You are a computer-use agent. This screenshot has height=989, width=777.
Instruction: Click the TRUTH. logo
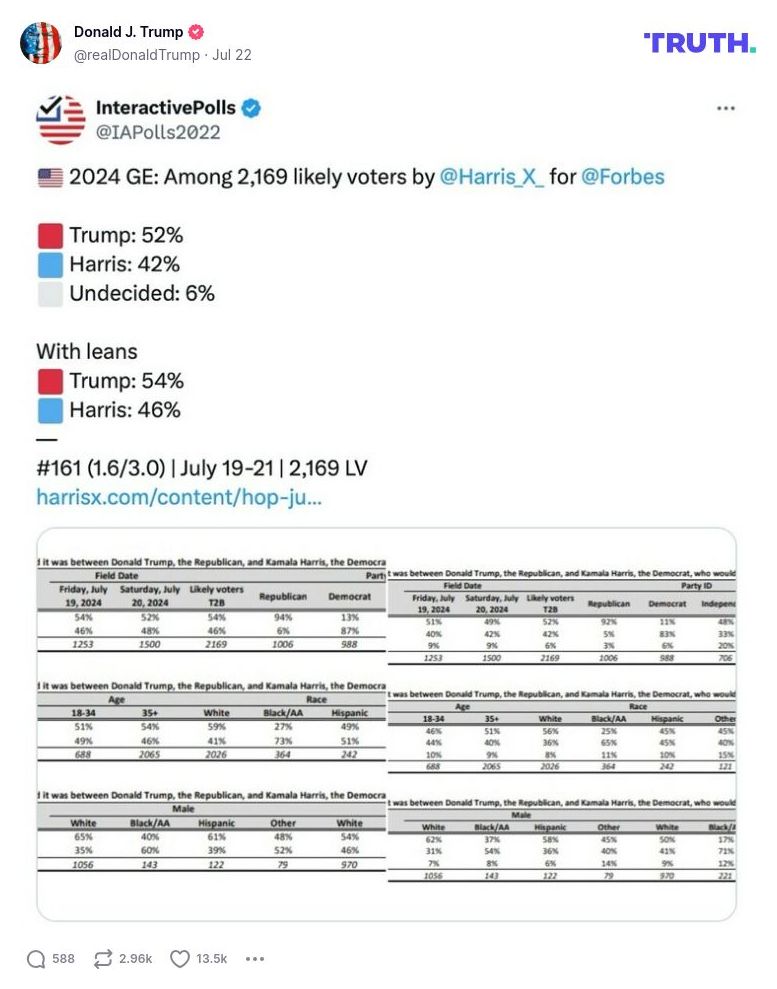(x=700, y=42)
